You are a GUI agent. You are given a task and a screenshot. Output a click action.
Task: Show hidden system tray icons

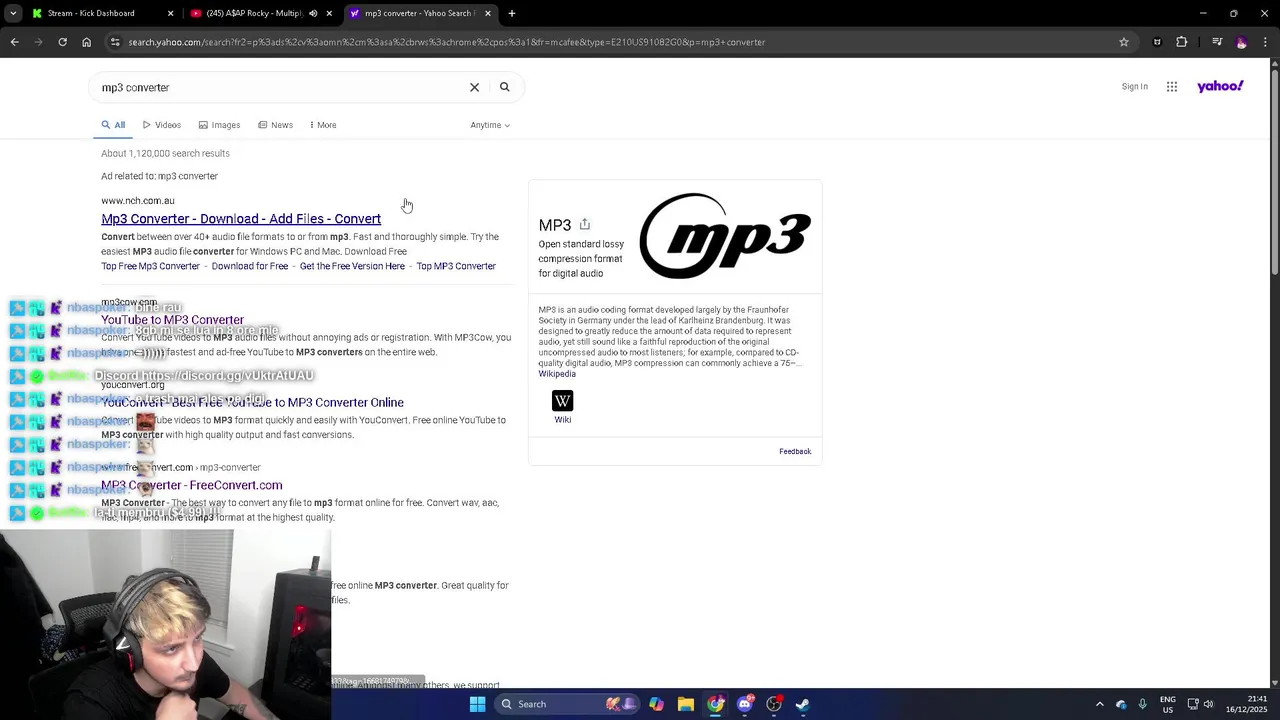pyautogui.click(x=1099, y=704)
